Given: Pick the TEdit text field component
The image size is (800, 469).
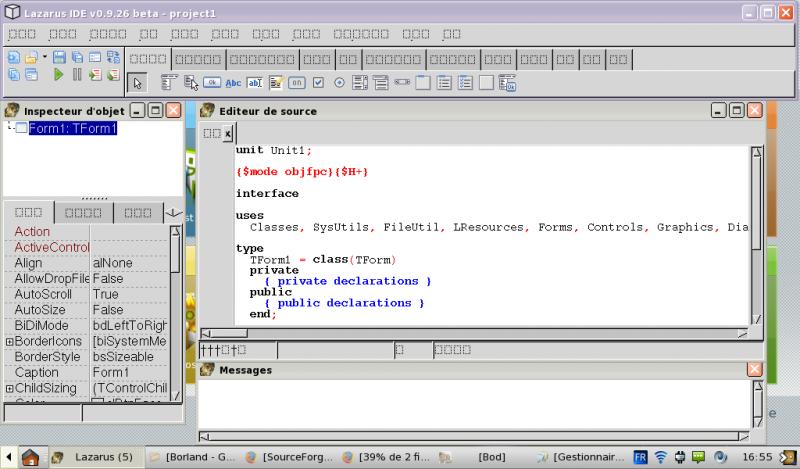Looking at the screenshot, I should [x=254, y=83].
